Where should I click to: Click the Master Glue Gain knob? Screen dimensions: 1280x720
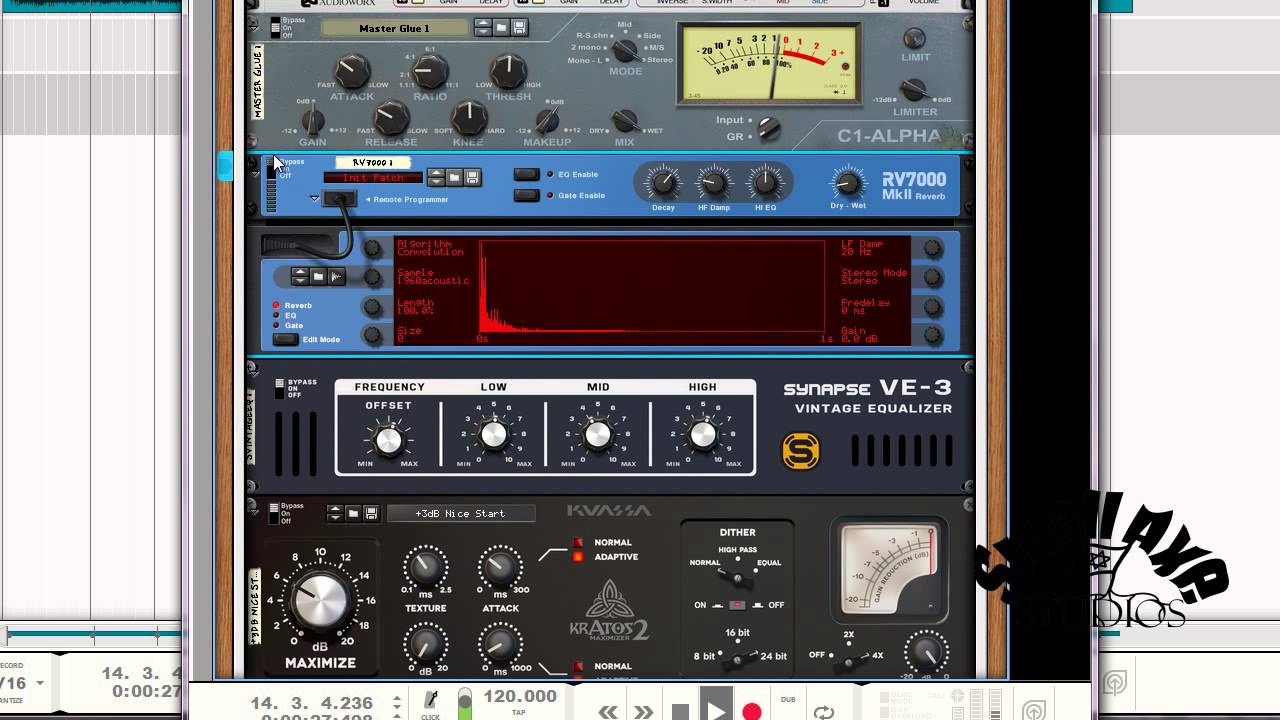point(313,122)
